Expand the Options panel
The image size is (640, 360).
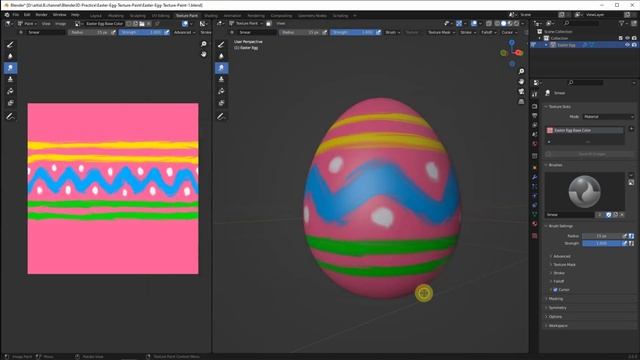point(554,317)
